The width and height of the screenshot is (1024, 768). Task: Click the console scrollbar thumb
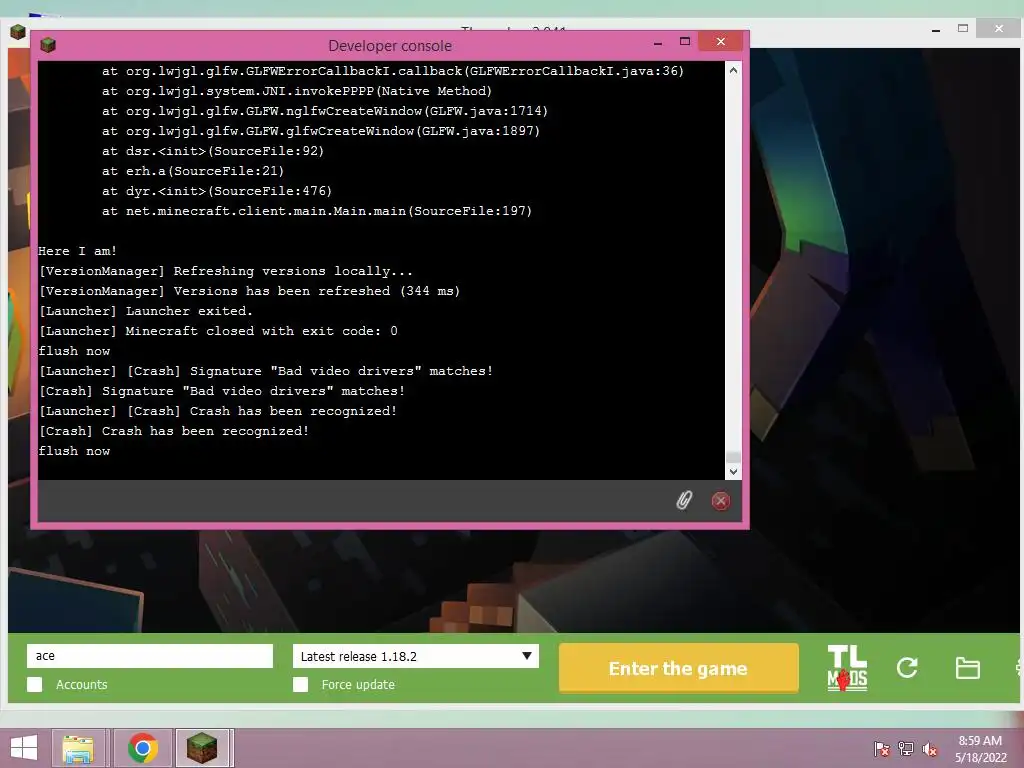tap(733, 457)
